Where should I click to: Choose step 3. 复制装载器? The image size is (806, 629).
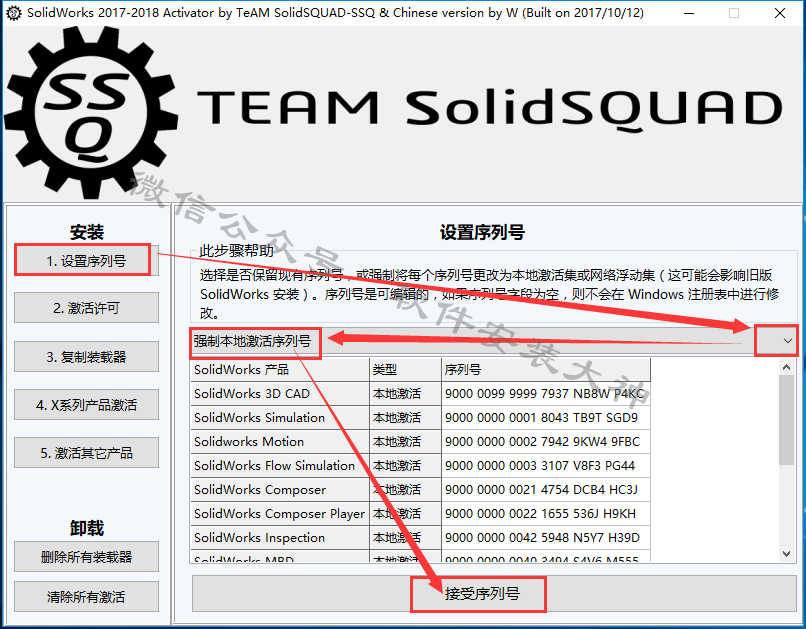86,357
